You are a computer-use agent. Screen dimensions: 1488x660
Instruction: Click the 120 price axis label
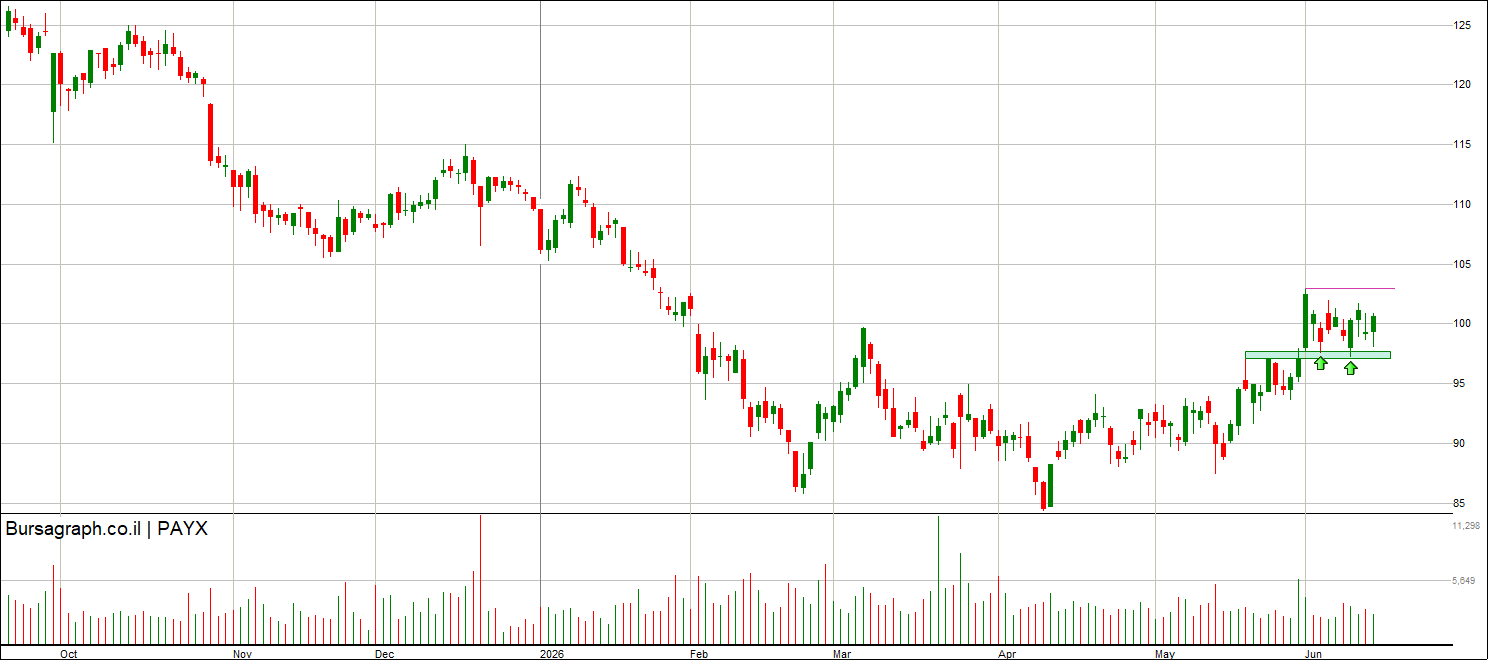pyautogui.click(x=1462, y=85)
